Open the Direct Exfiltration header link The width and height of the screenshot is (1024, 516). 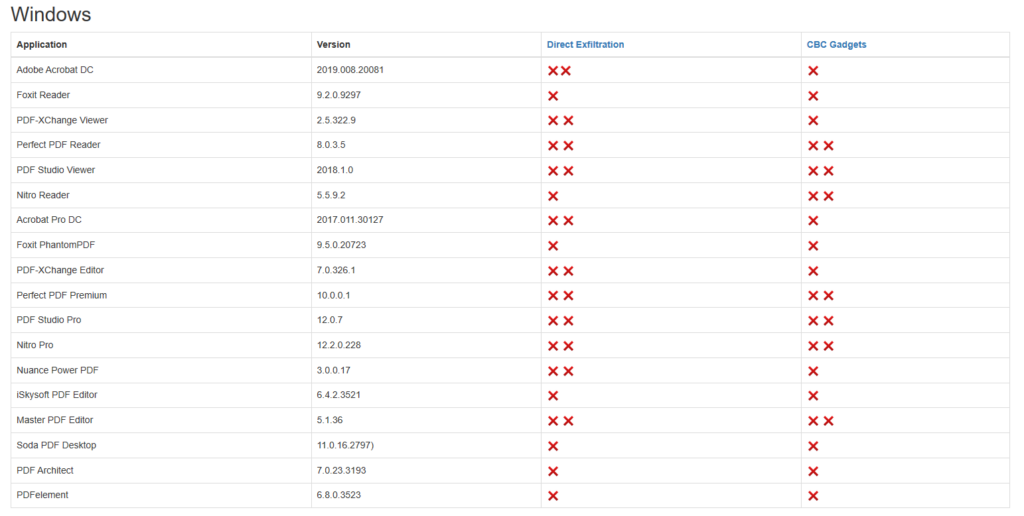click(x=585, y=45)
